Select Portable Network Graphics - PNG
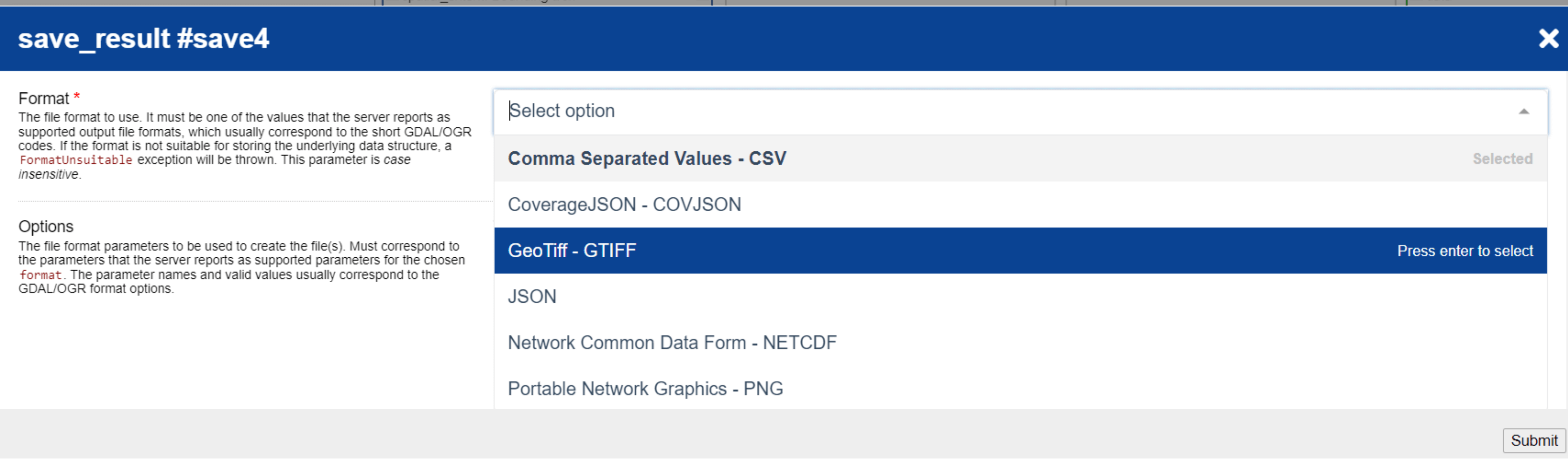 (x=645, y=389)
